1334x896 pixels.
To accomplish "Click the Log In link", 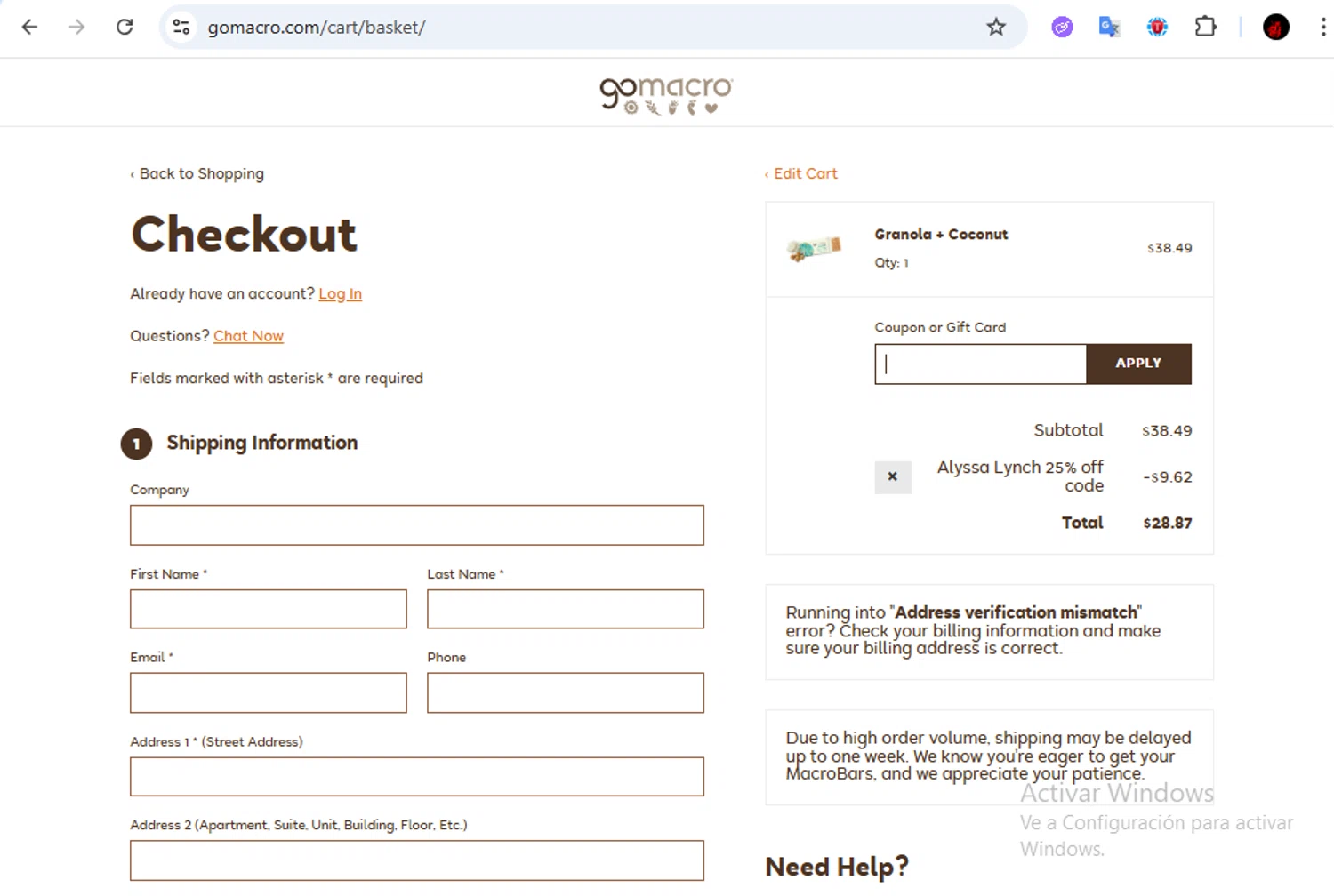I will click(341, 294).
